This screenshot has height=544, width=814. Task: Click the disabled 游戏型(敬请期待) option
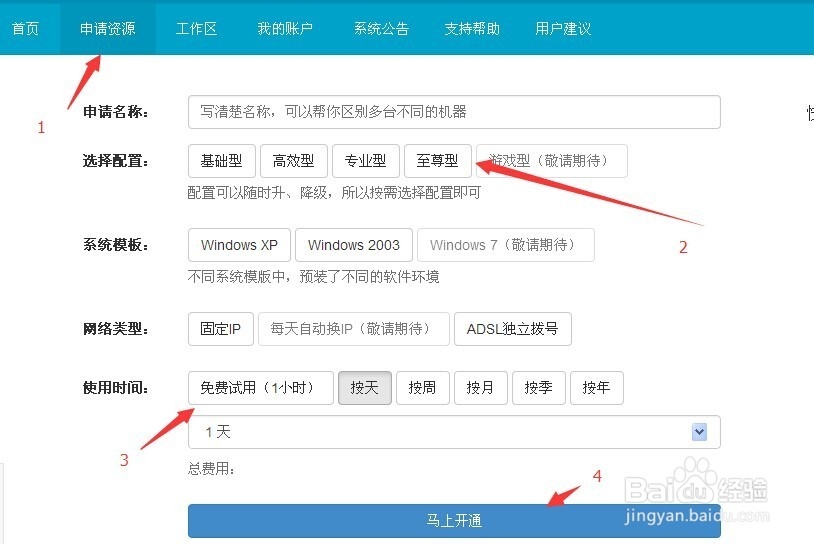tap(552, 161)
